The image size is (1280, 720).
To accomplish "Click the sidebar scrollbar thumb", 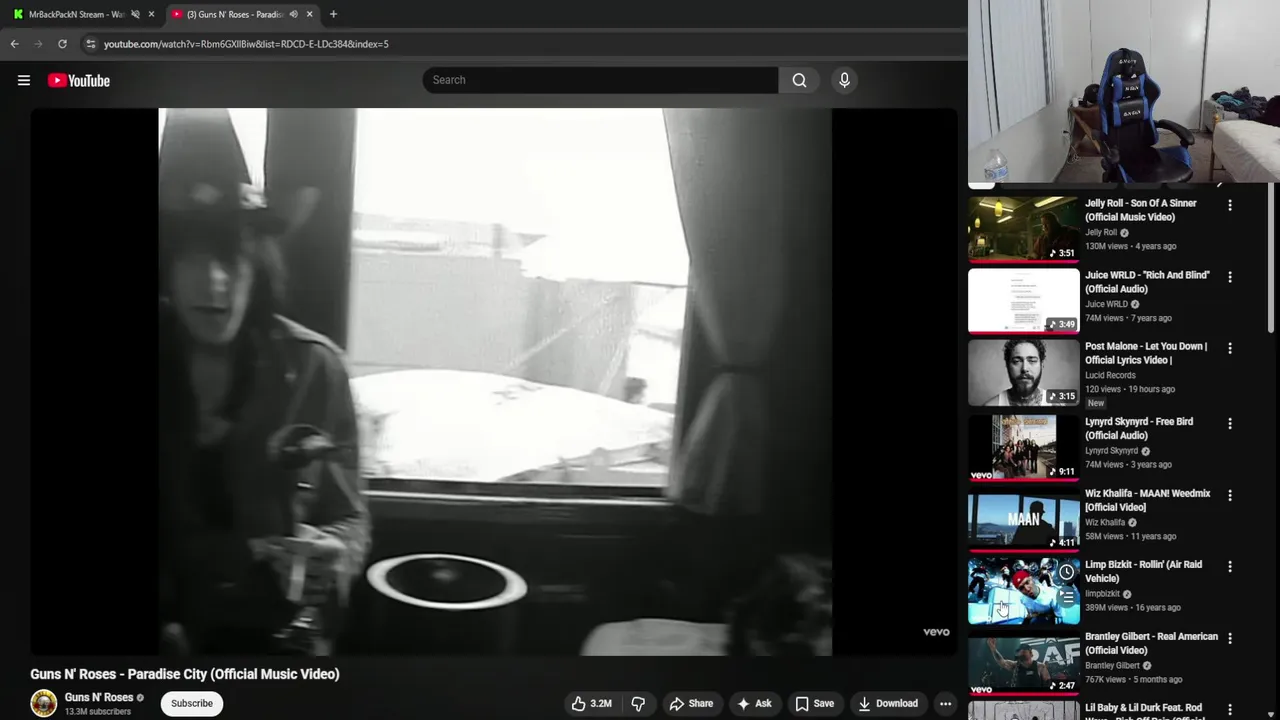I will [x=1272, y=259].
